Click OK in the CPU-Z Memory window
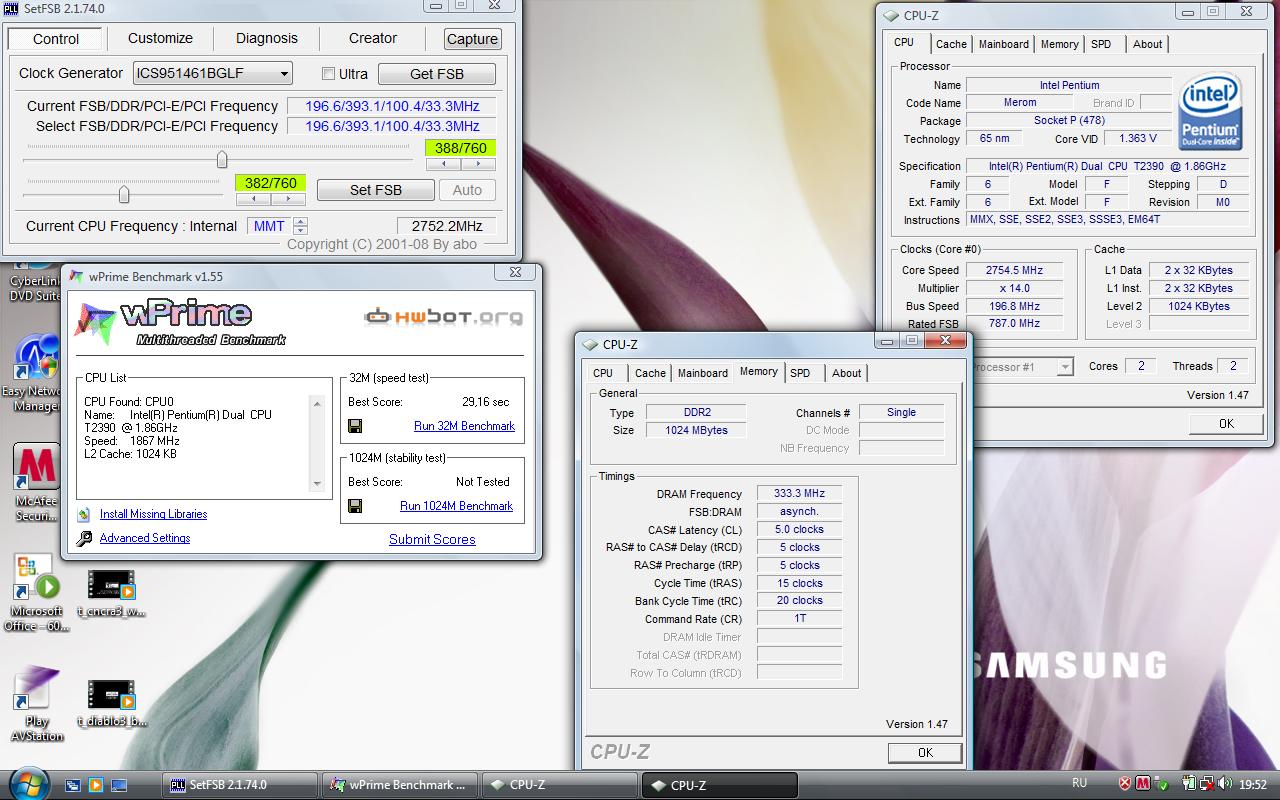Viewport: 1280px width, 800px height. tap(925, 753)
